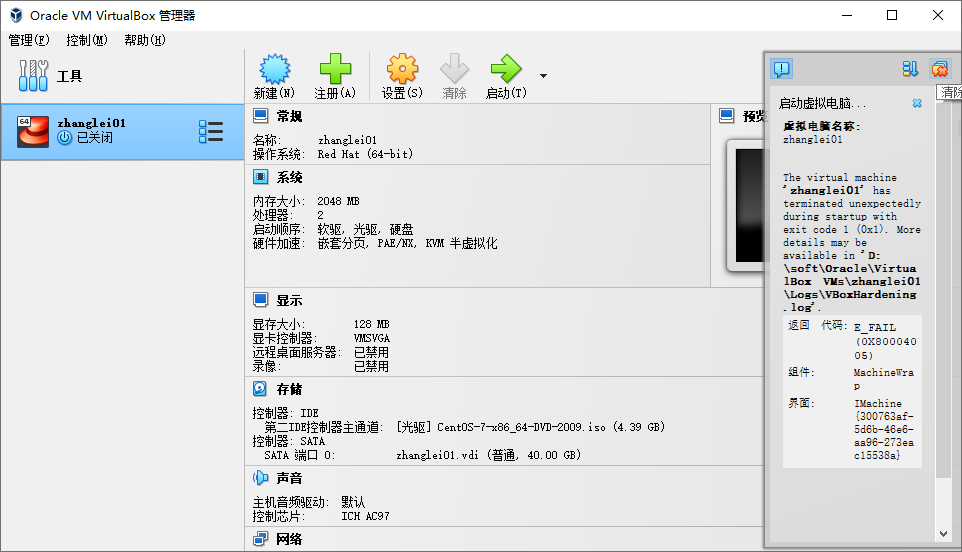Select the zhanglei01 virtual machine entry
962x552 pixels.
pyautogui.click(x=122, y=132)
